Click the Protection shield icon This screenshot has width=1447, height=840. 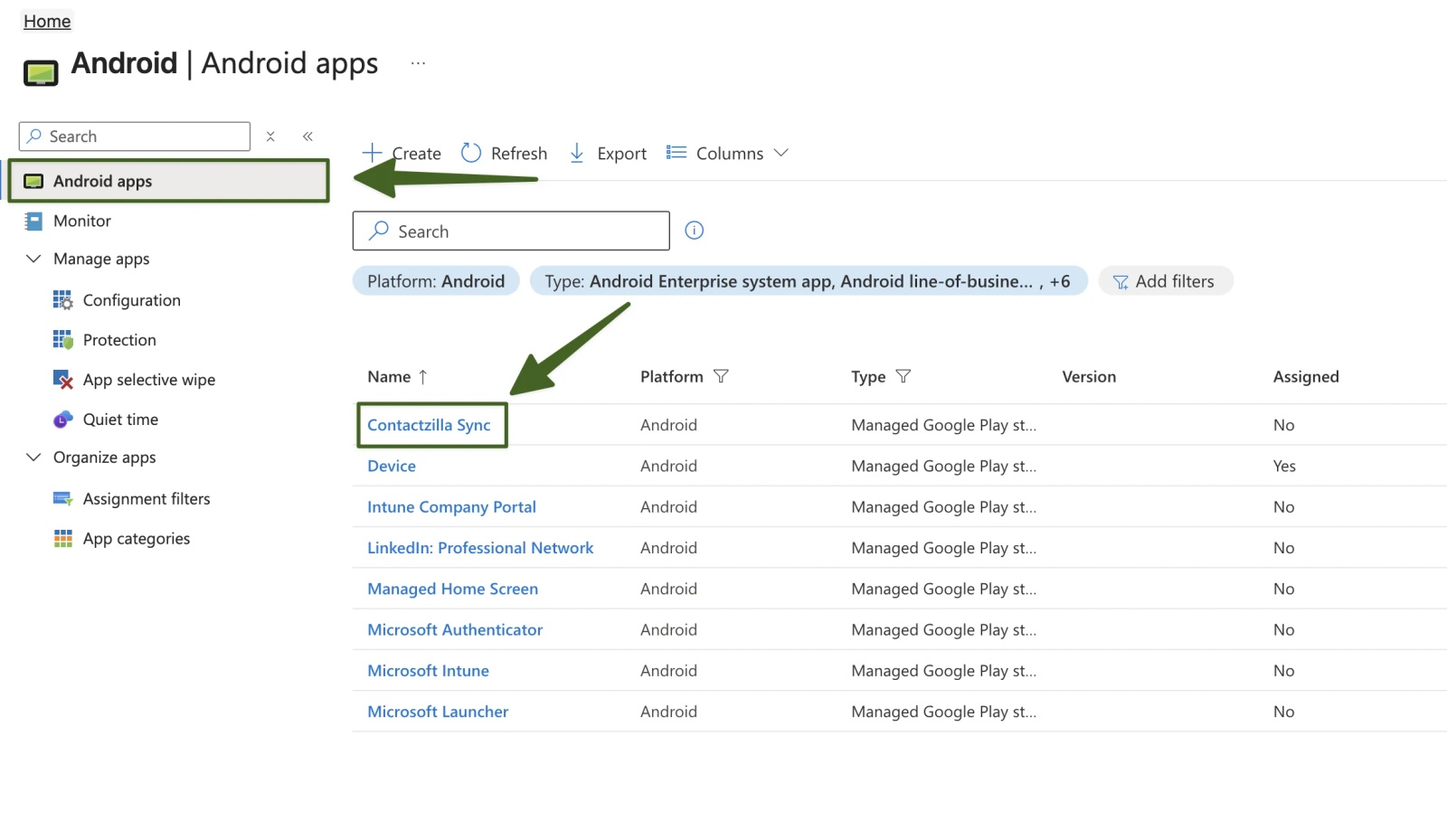62,340
